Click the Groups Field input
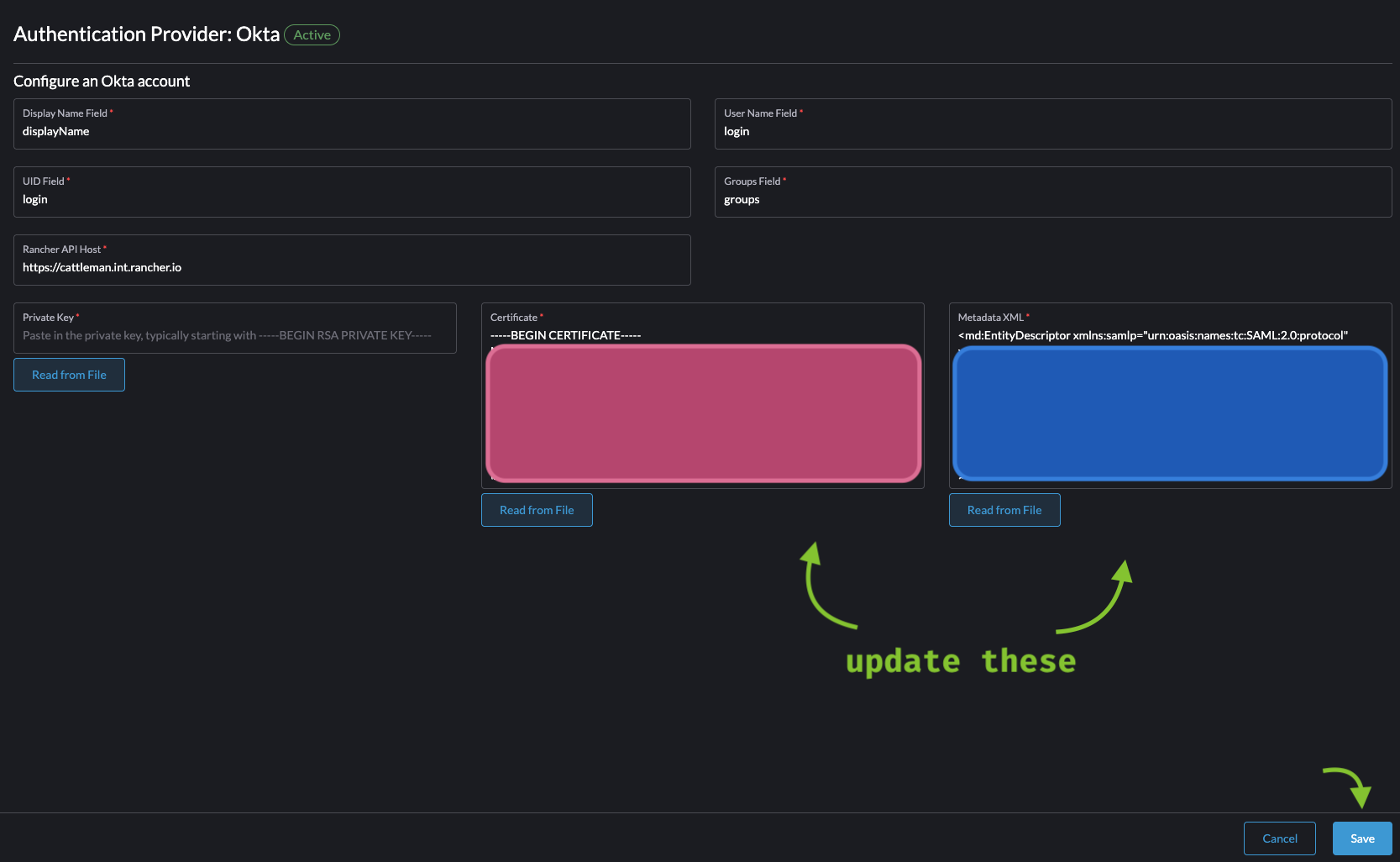 click(1053, 192)
